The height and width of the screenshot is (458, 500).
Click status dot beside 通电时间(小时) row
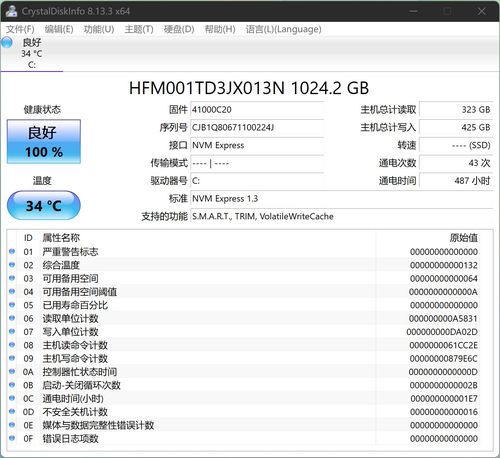[x=12, y=398]
